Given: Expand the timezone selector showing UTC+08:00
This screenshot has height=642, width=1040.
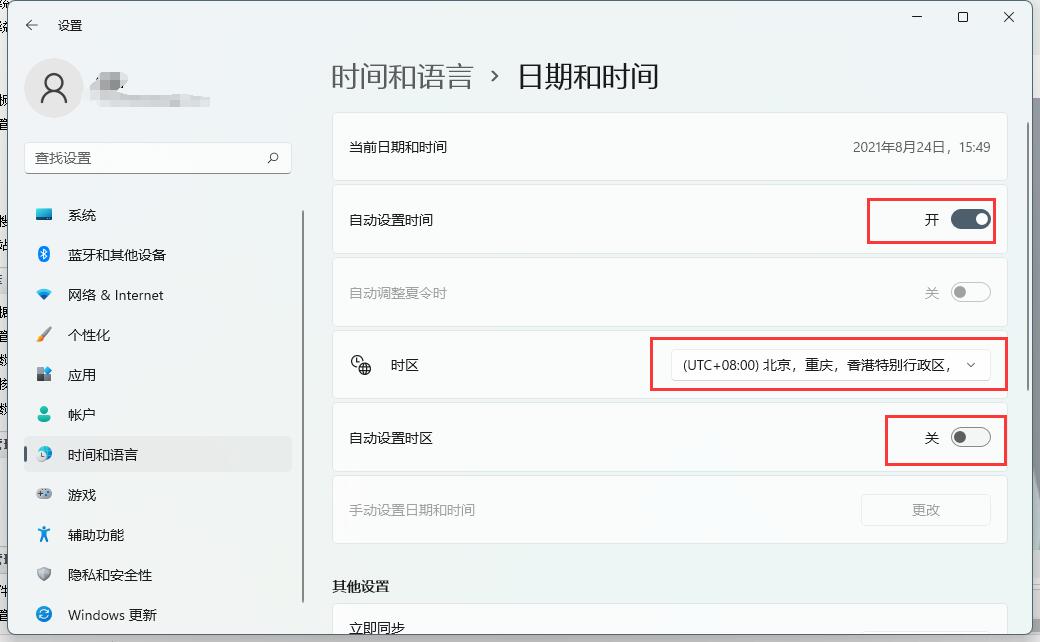Looking at the screenshot, I should point(828,364).
